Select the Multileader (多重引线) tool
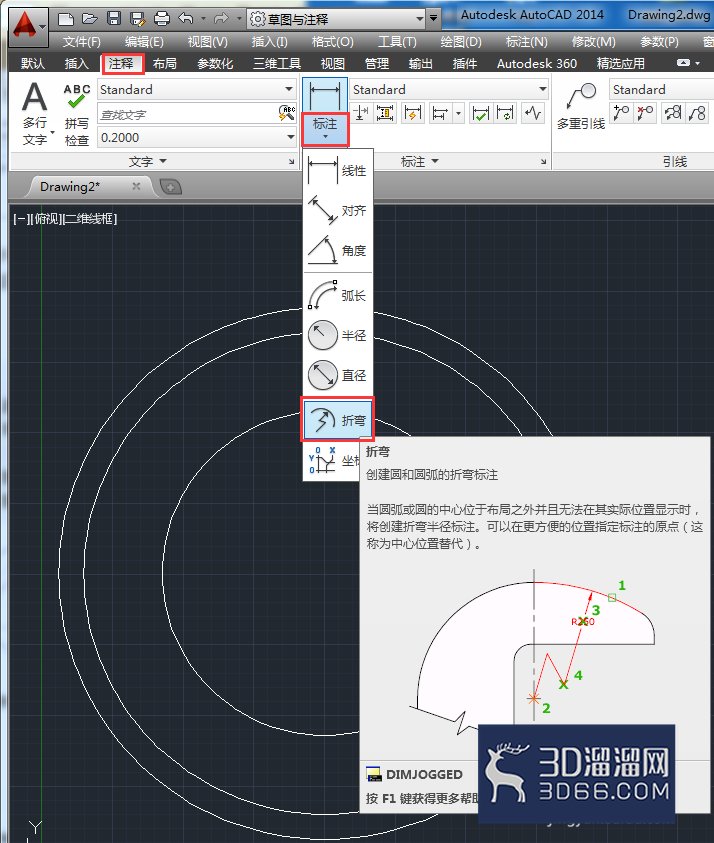714x843 pixels. pos(581,106)
